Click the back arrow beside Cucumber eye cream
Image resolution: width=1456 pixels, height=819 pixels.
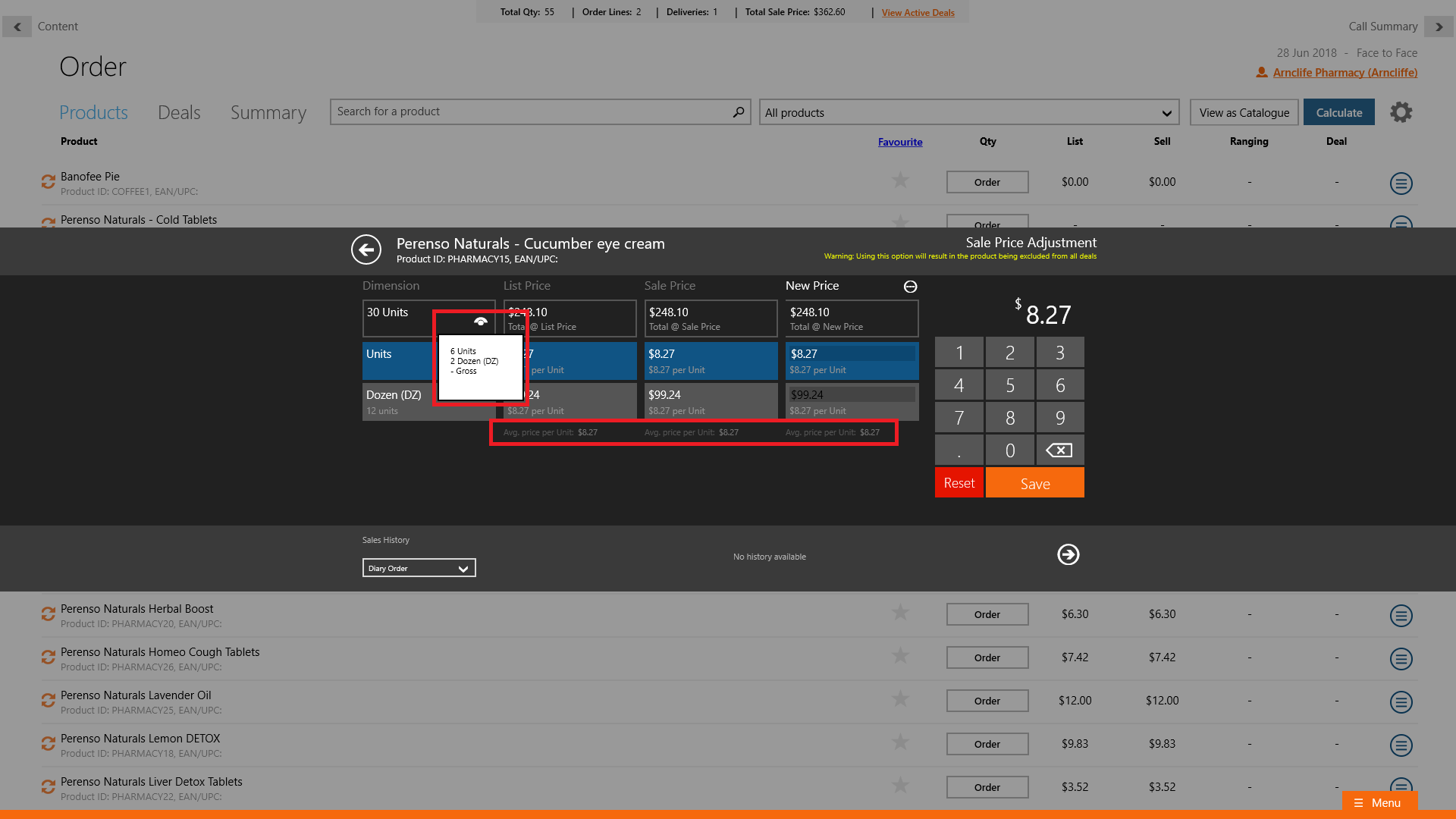coord(366,249)
